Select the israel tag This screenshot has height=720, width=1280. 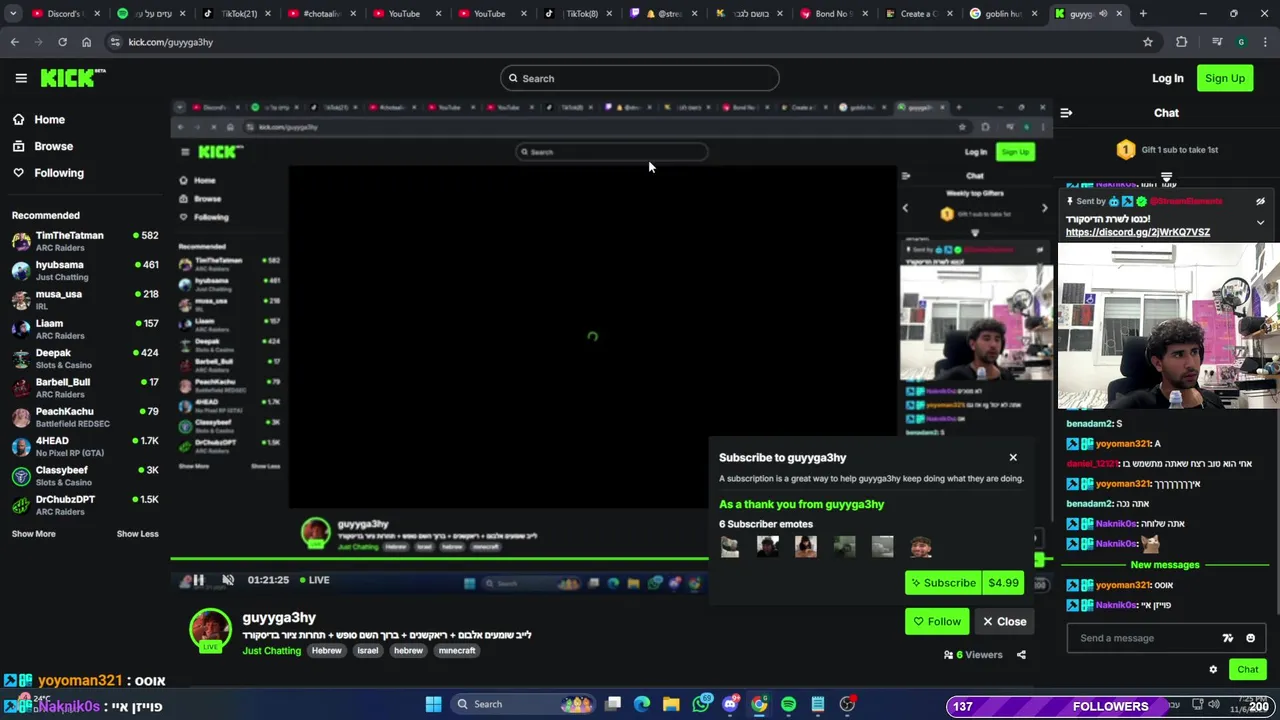tap(368, 651)
